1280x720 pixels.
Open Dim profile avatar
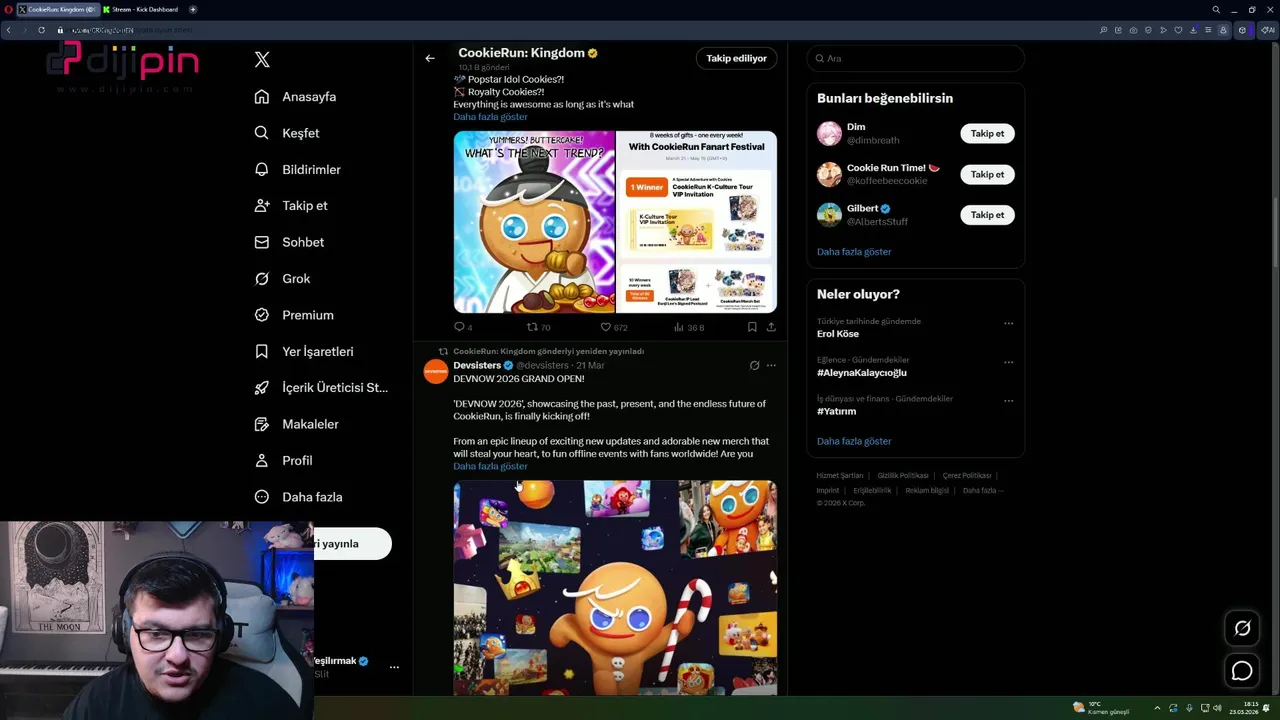(x=829, y=133)
